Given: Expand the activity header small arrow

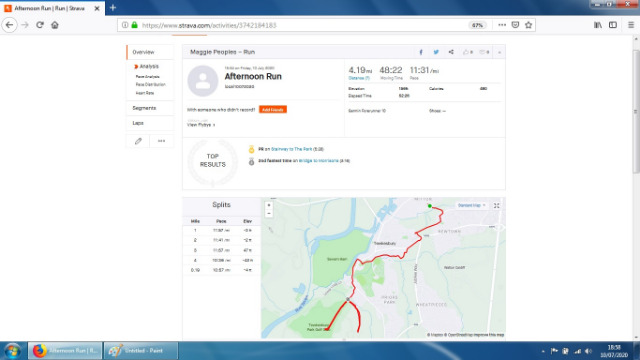Looking at the screenshot, I should point(499,52).
